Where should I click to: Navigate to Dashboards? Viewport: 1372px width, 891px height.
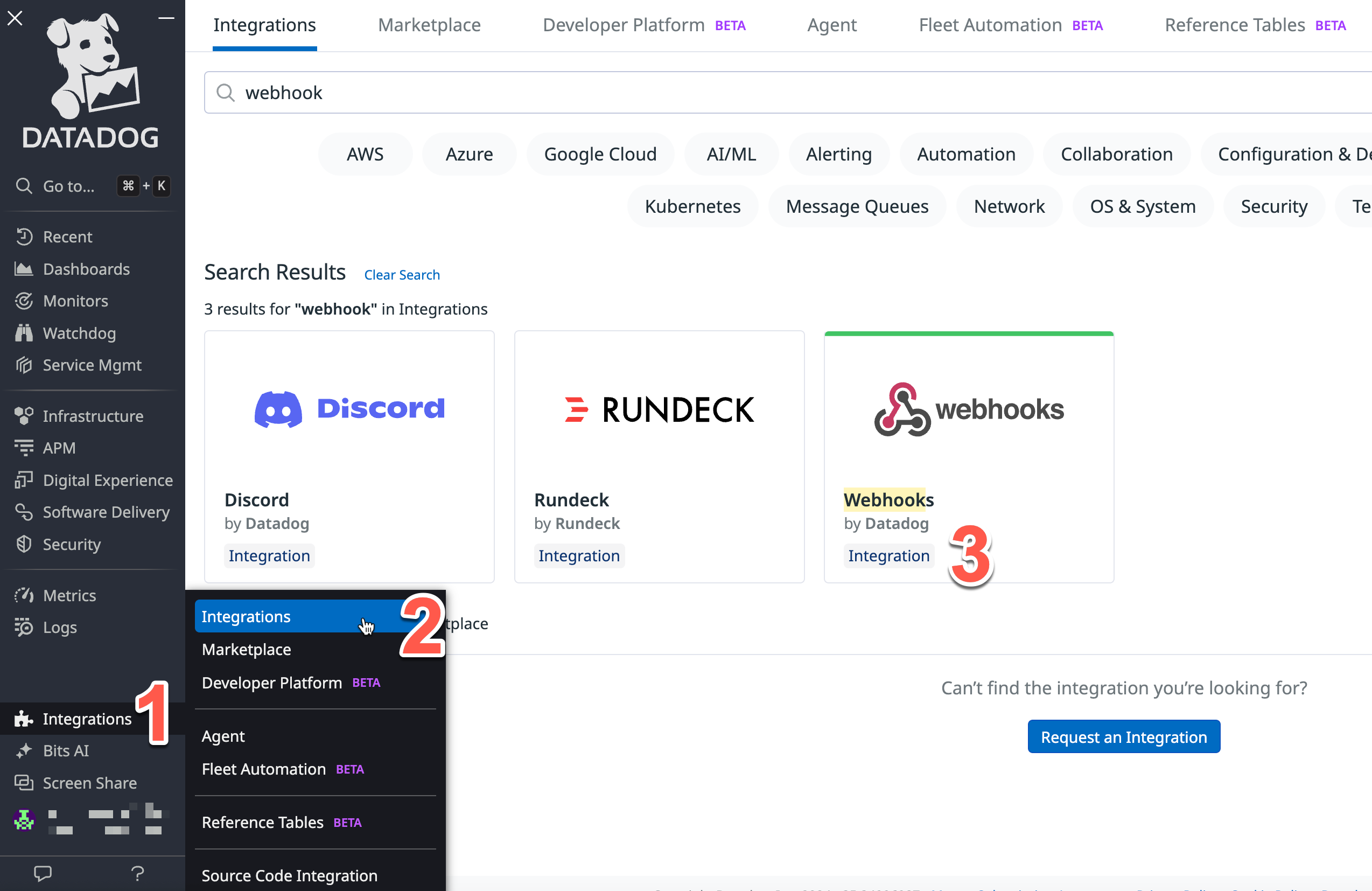point(86,268)
